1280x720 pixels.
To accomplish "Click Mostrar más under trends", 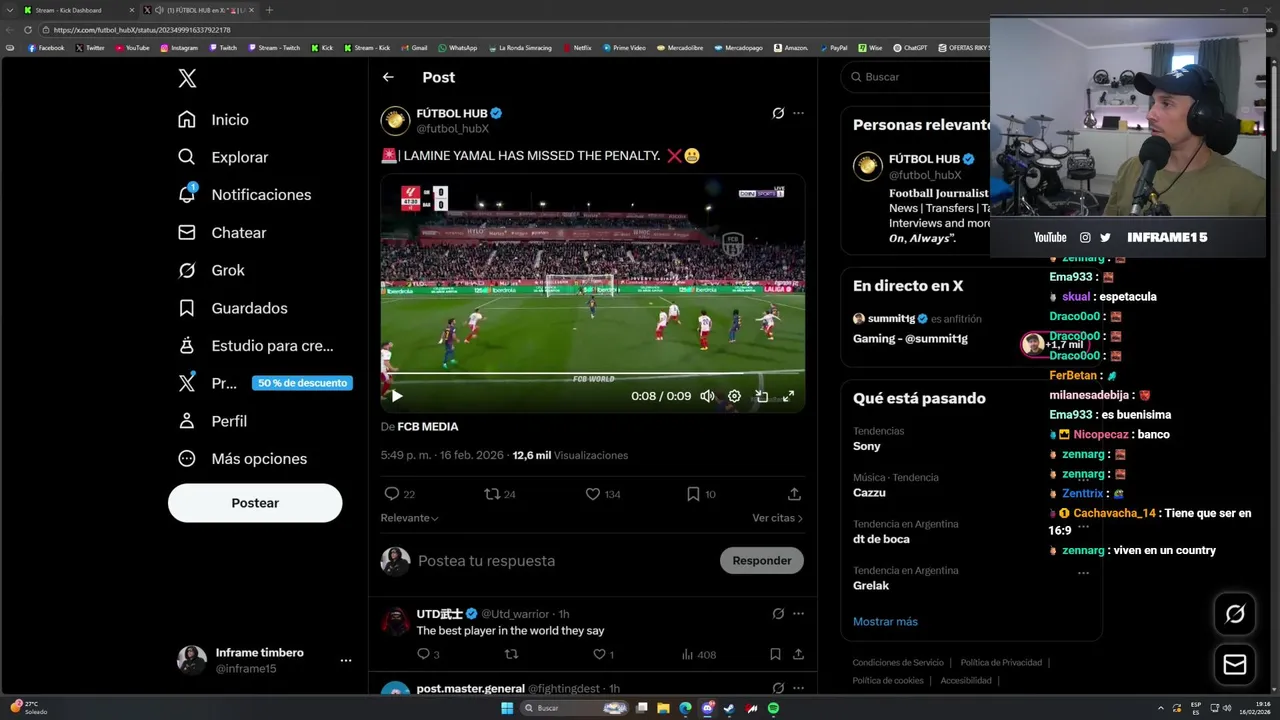I will pyautogui.click(x=885, y=622).
